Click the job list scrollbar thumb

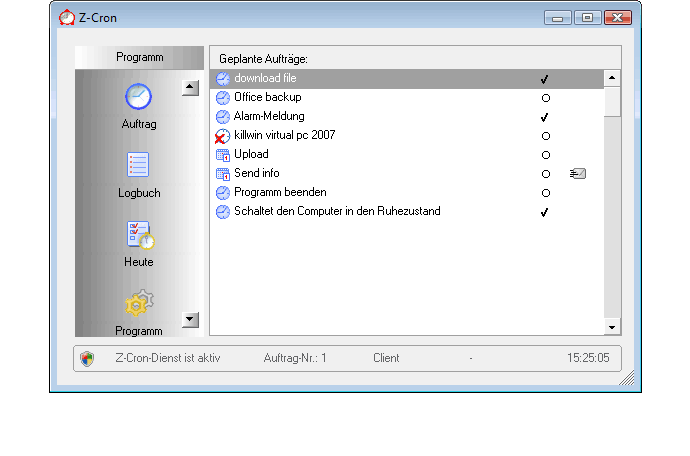click(612, 102)
